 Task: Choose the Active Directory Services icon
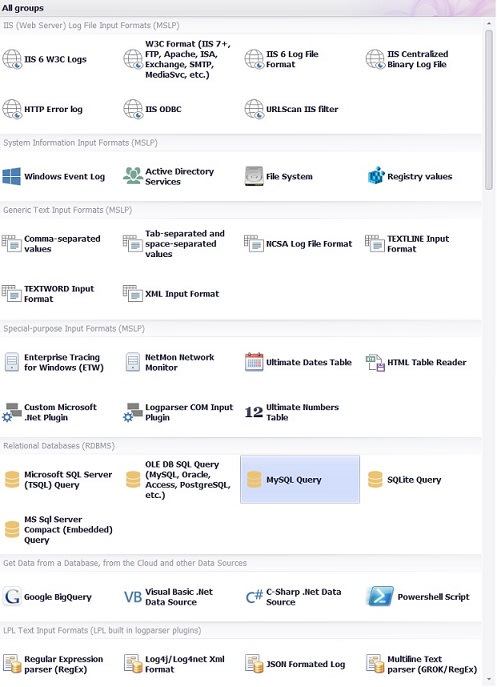132,177
